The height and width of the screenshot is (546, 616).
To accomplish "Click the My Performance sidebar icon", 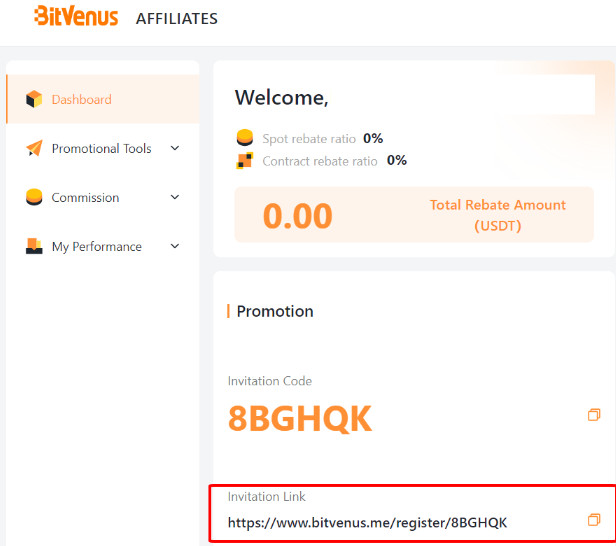I will [34, 246].
